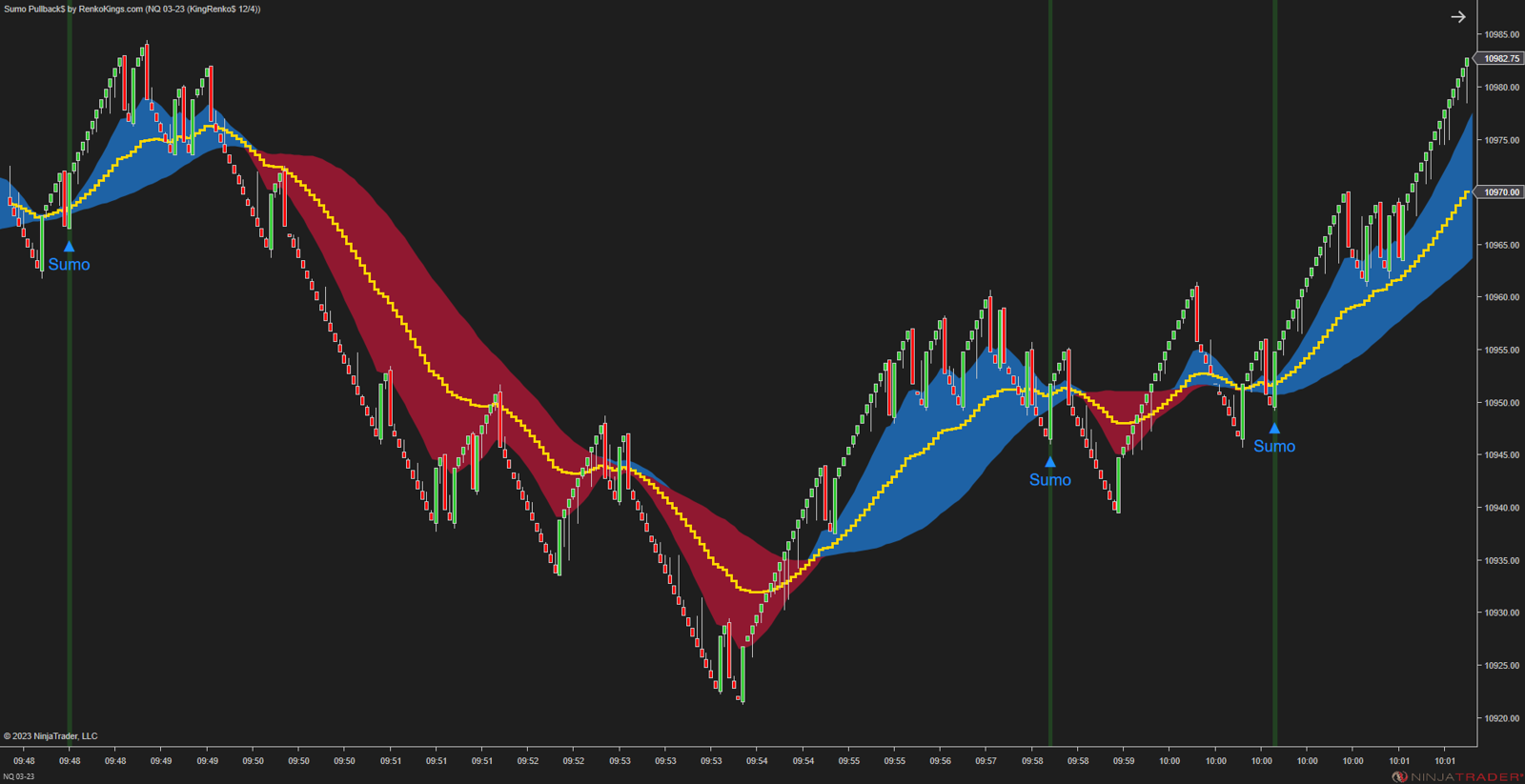Click the 09:59 time axis label
This screenshot has width=1525, height=784.
tap(1124, 761)
